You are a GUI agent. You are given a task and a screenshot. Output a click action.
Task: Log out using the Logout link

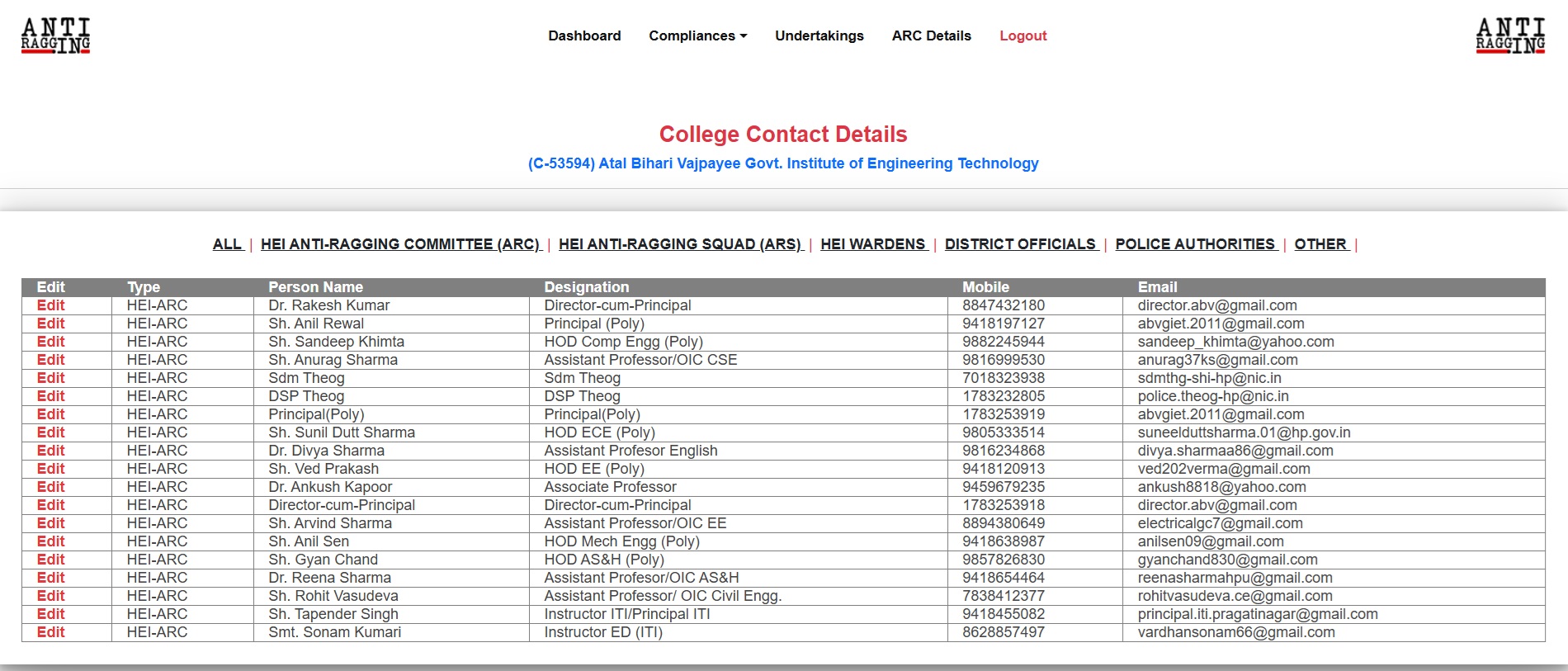[x=1023, y=35]
